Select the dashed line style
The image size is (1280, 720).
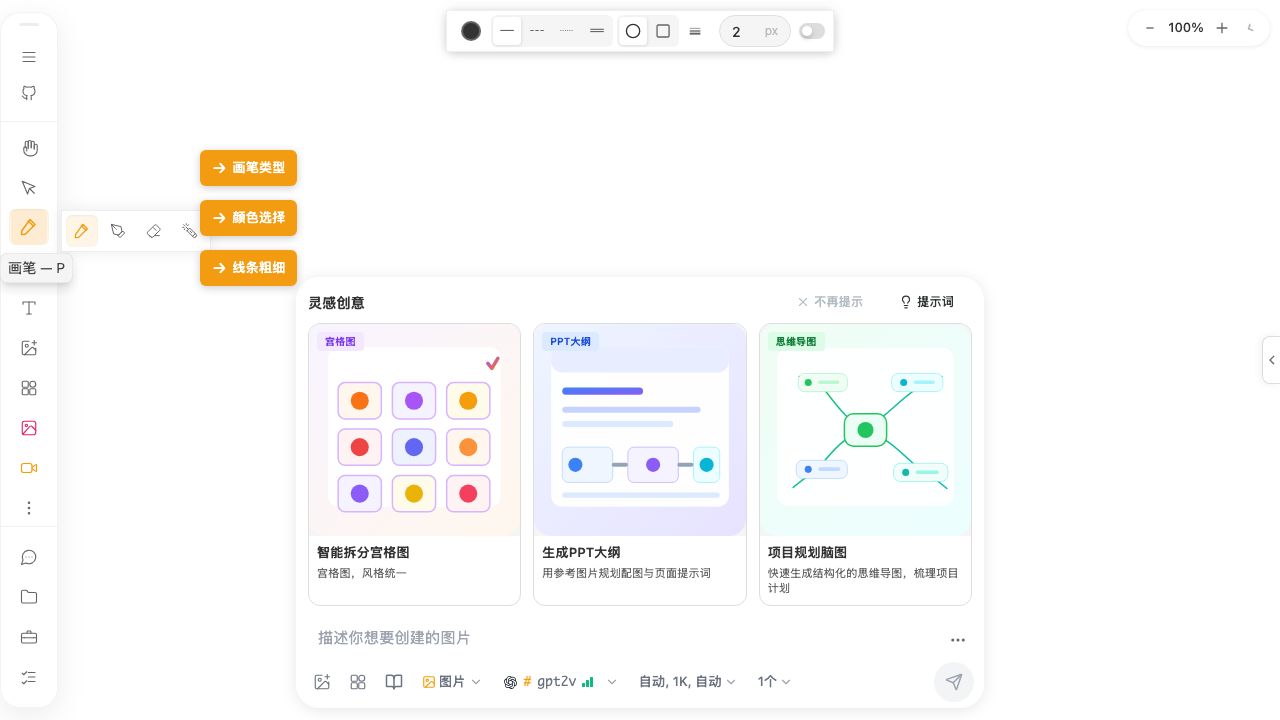pos(537,31)
